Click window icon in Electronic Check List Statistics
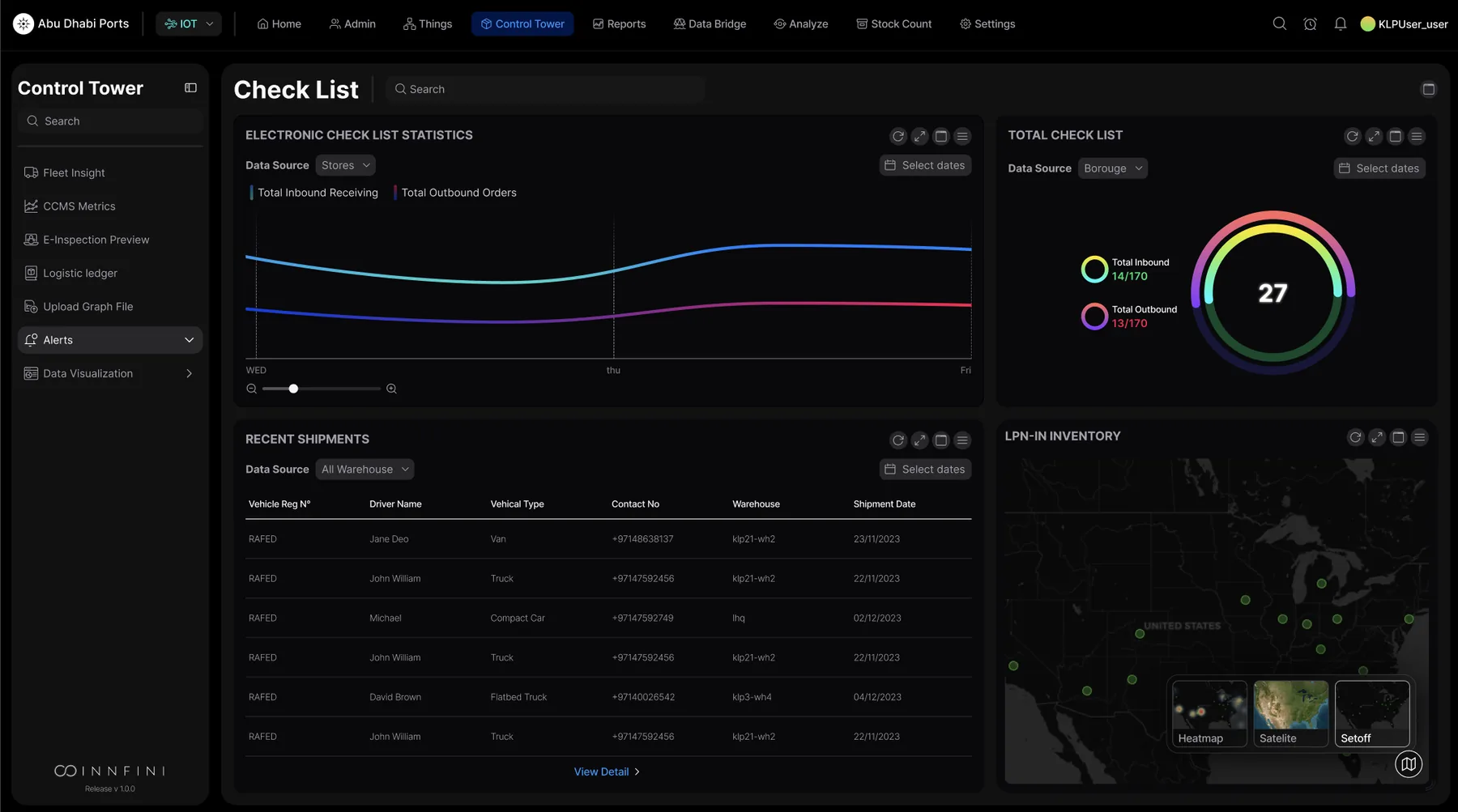The height and width of the screenshot is (812, 1458). [x=941, y=136]
